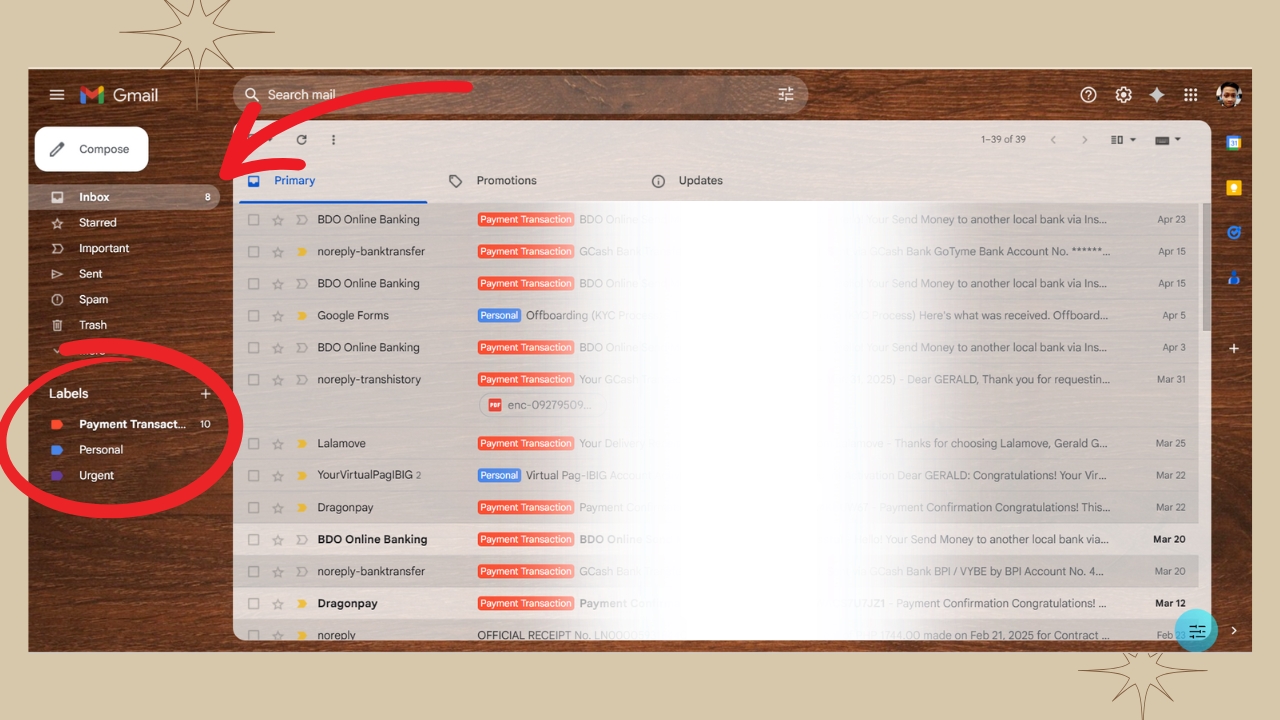Tick the Lalamove email checkbox

coord(253,443)
